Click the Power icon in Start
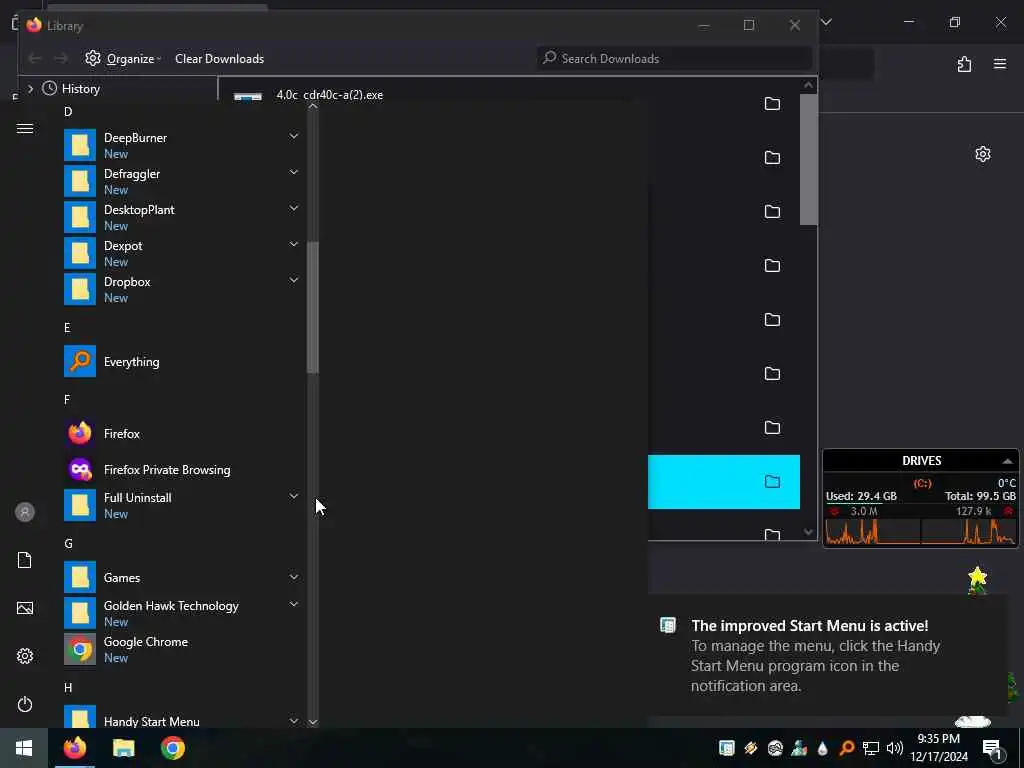This screenshot has width=1024, height=768. click(25, 704)
